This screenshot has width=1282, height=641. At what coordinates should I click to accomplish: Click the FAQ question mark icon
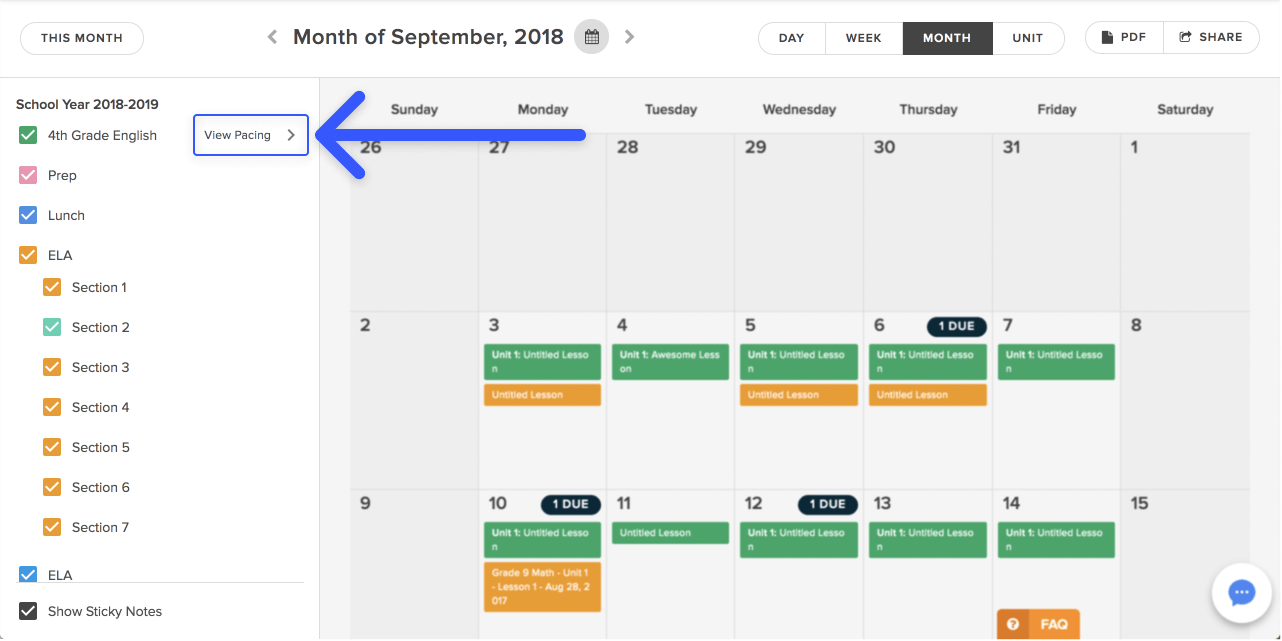1013,624
